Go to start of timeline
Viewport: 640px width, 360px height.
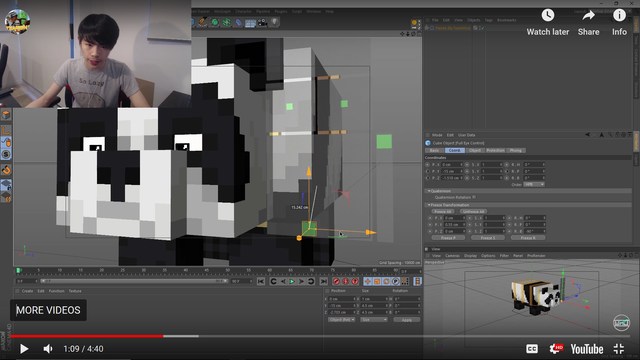[261, 282]
